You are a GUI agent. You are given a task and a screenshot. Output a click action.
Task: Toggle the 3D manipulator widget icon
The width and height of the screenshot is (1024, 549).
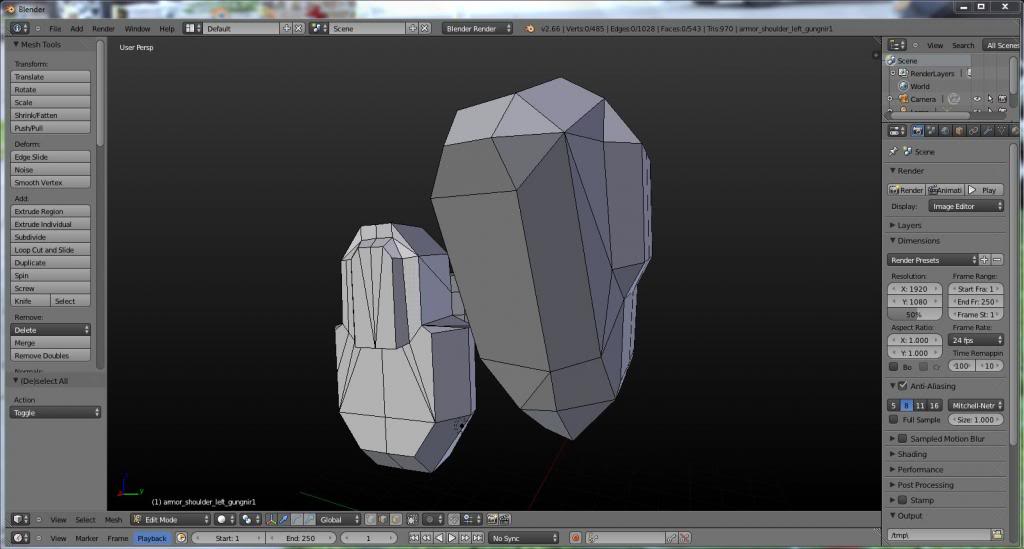pyautogui.click(x=271, y=520)
